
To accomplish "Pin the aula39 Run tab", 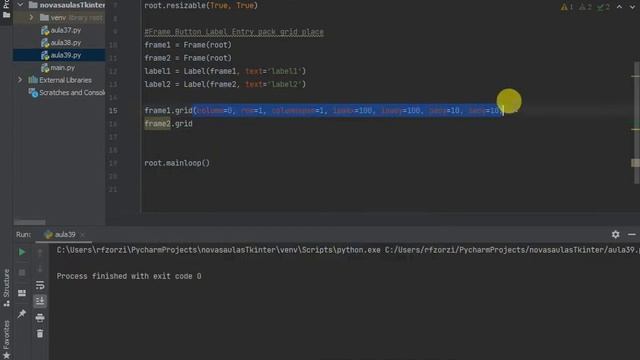I will 22,313.
